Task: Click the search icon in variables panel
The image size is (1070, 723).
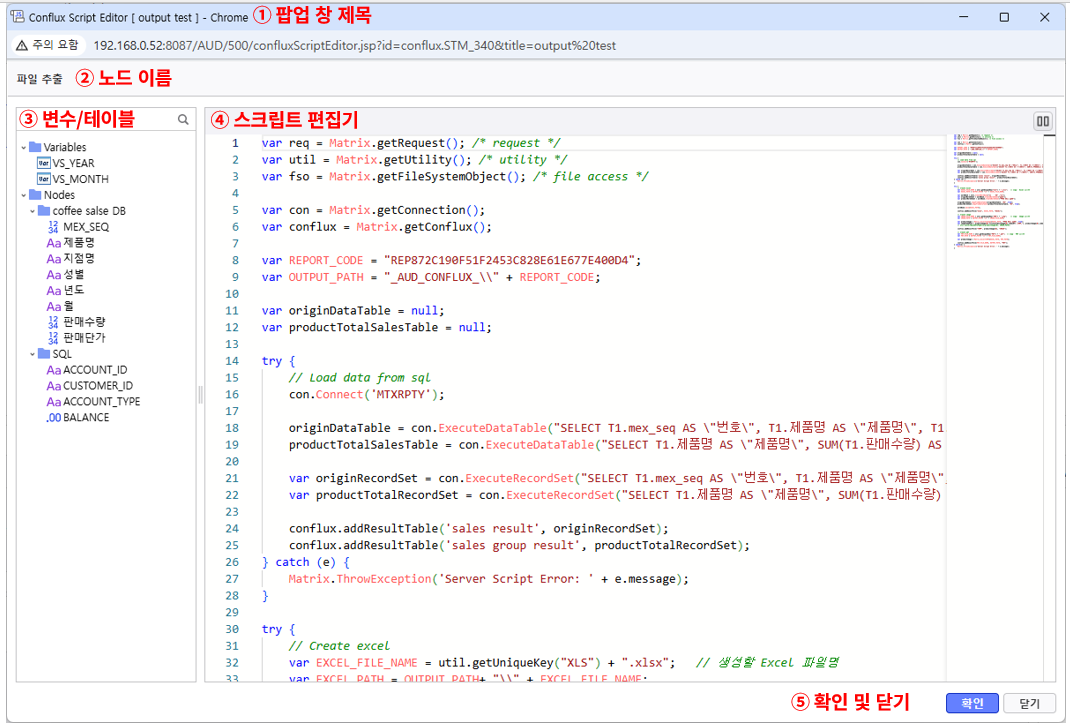Action: pos(183,120)
